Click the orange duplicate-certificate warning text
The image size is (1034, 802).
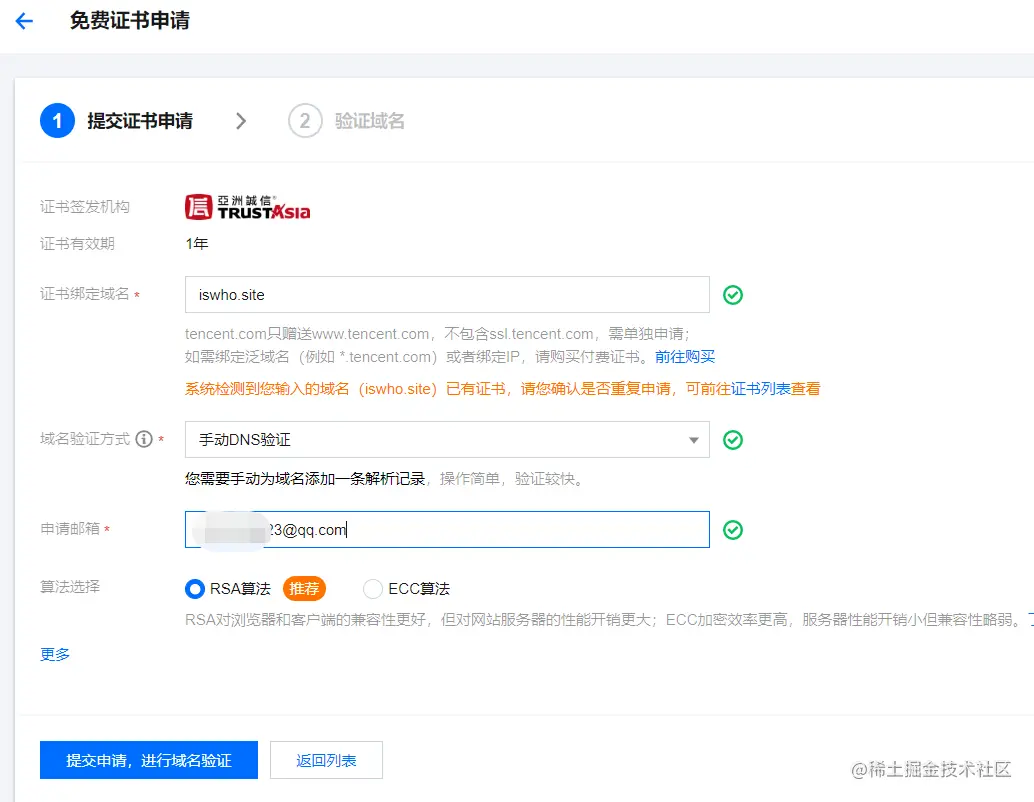coord(502,389)
